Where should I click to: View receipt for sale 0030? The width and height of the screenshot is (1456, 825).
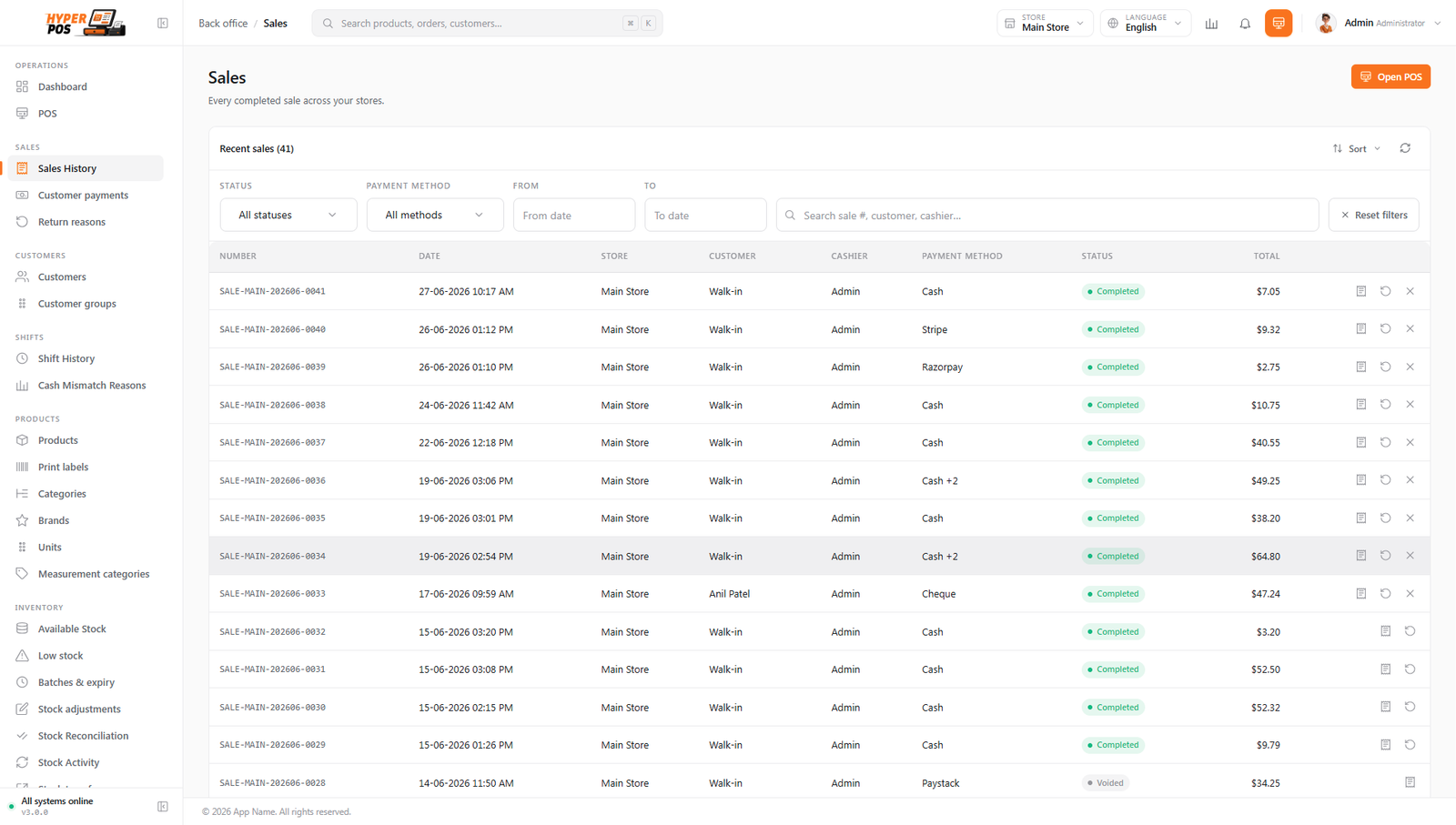[x=1385, y=706]
